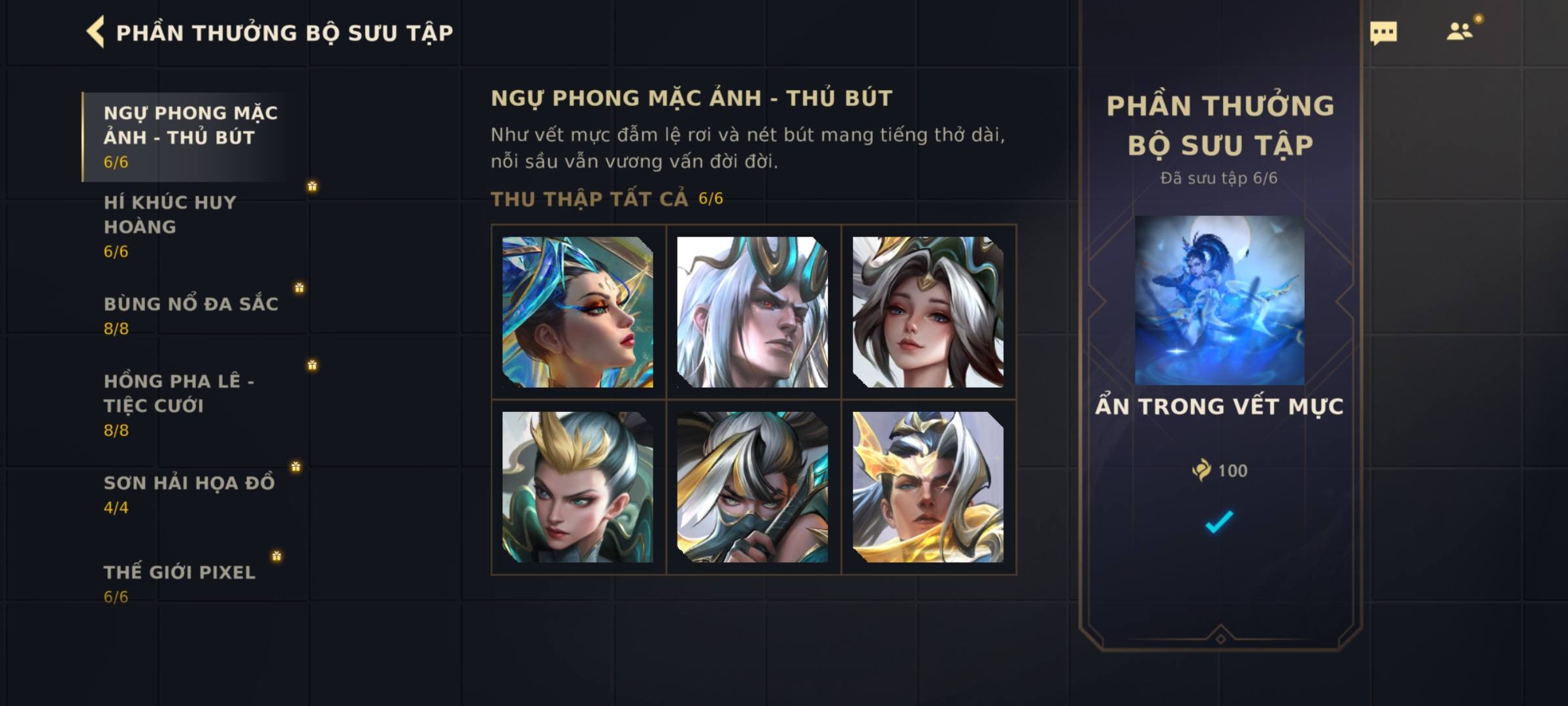Select Sơn Hải Họa Đồ collection
Viewport: 1568px width, 706px height.
(189, 494)
